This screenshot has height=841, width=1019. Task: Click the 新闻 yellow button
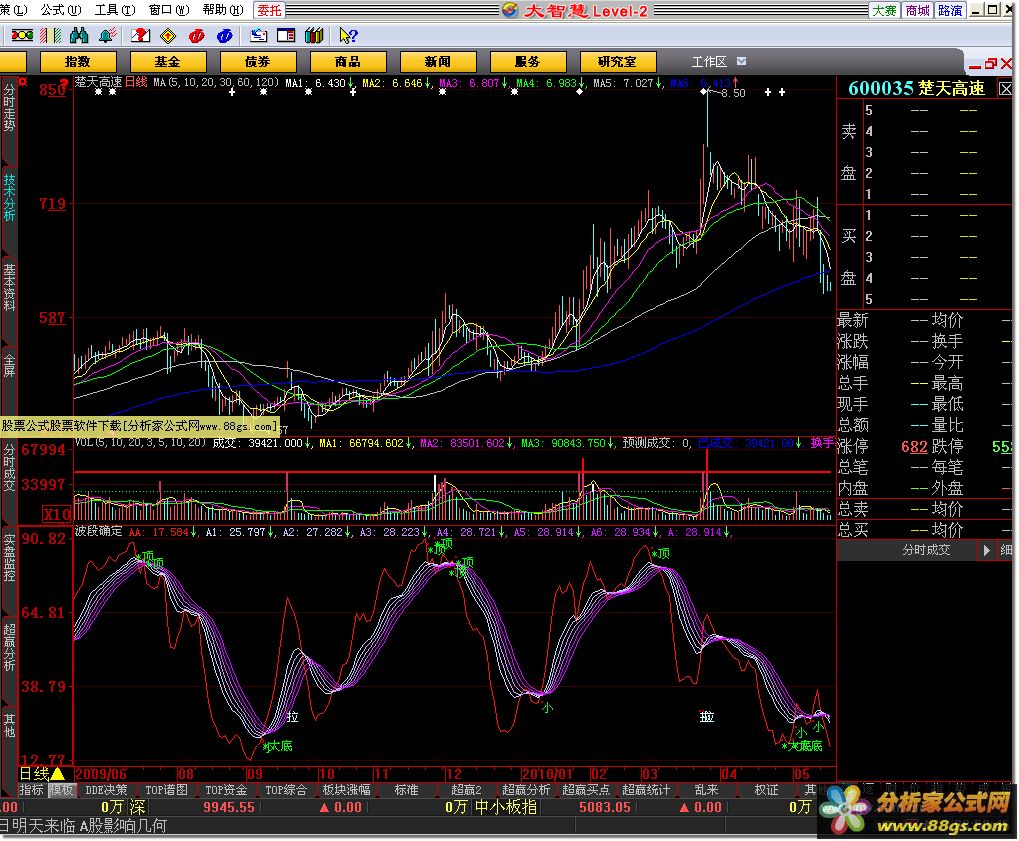pyautogui.click(x=438, y=62)
